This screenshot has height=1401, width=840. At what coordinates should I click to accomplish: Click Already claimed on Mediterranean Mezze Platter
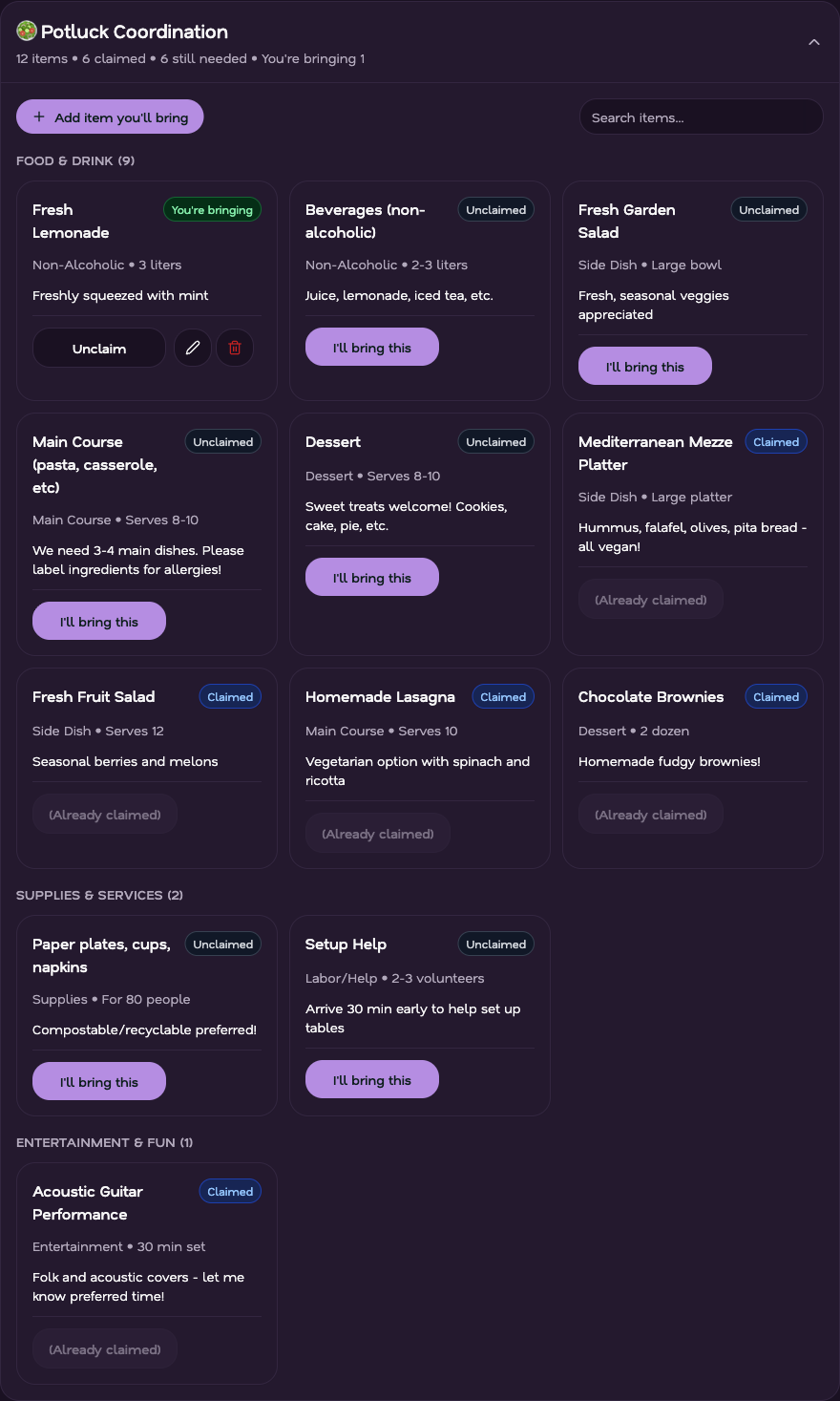coord(651,600)
